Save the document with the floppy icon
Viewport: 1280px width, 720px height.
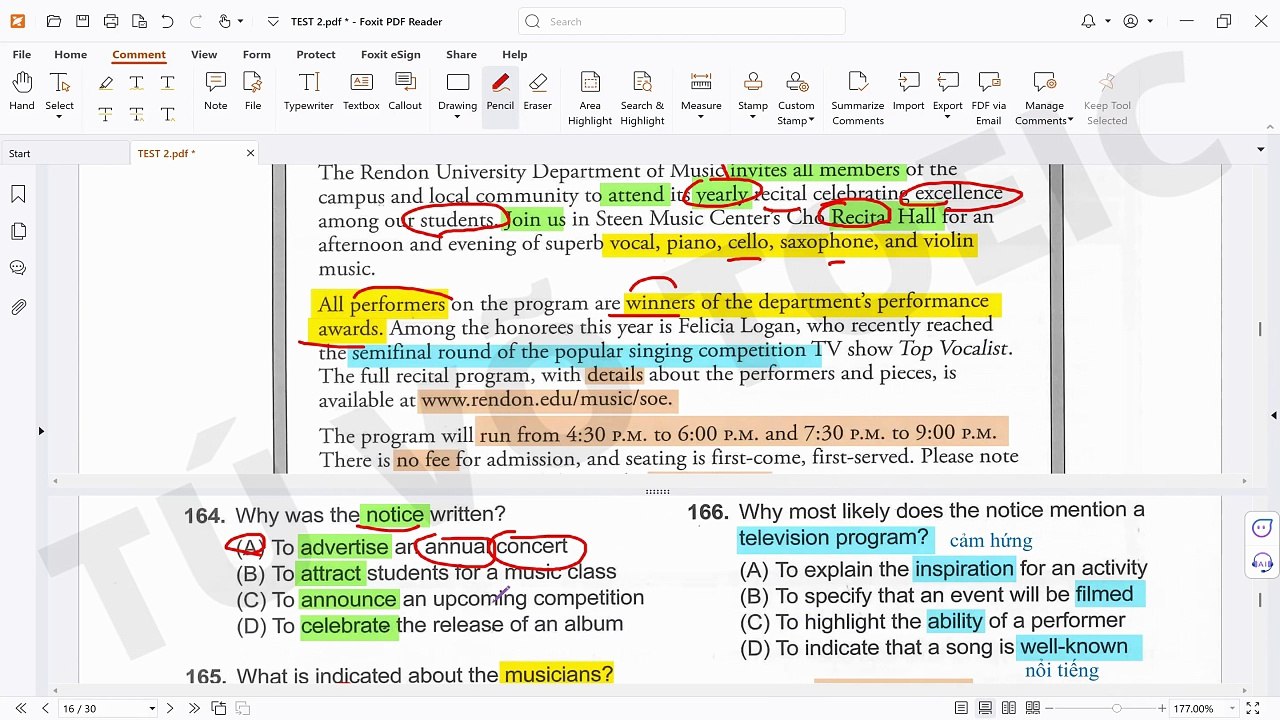pos(82,21)
